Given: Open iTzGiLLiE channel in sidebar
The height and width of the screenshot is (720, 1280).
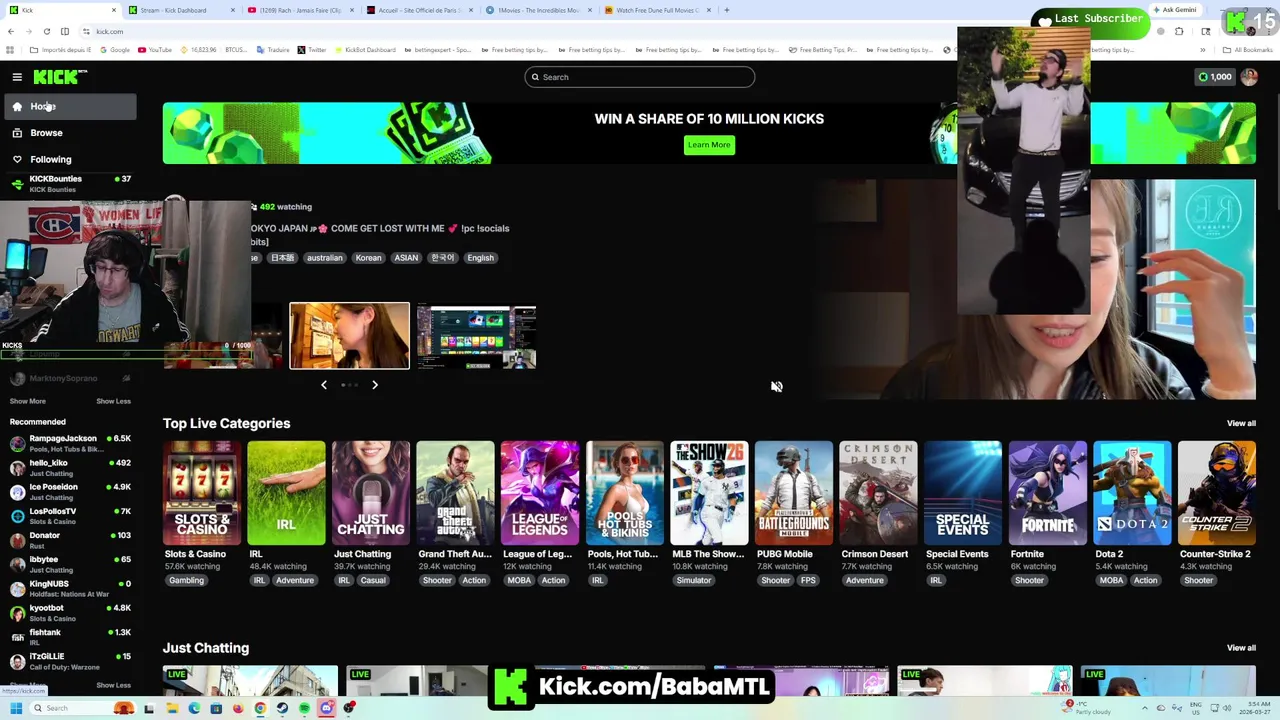Looking at the screenshot, I should (70, 661).
